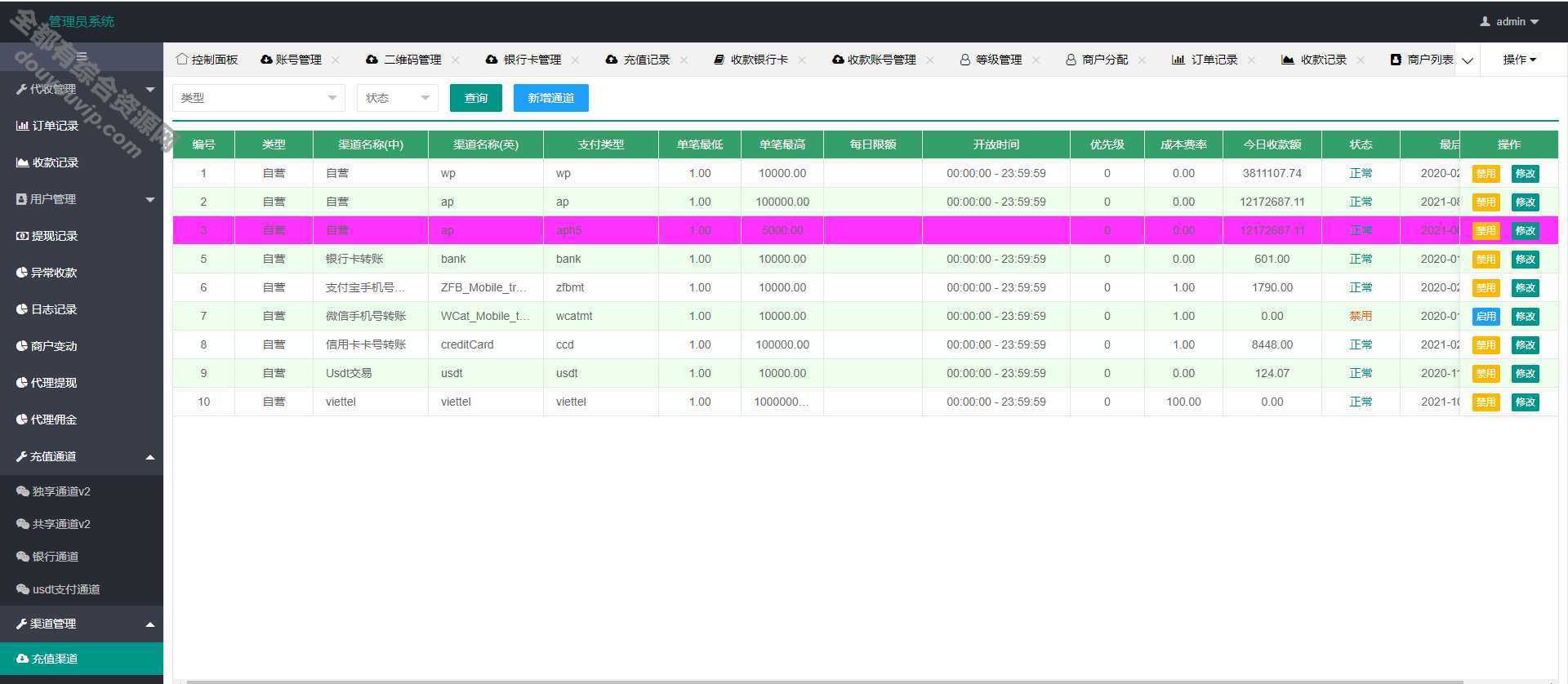Screen dimensions: 1568x684
Task: Switch to the 控制面板 tab
Action: coord(207,60)
